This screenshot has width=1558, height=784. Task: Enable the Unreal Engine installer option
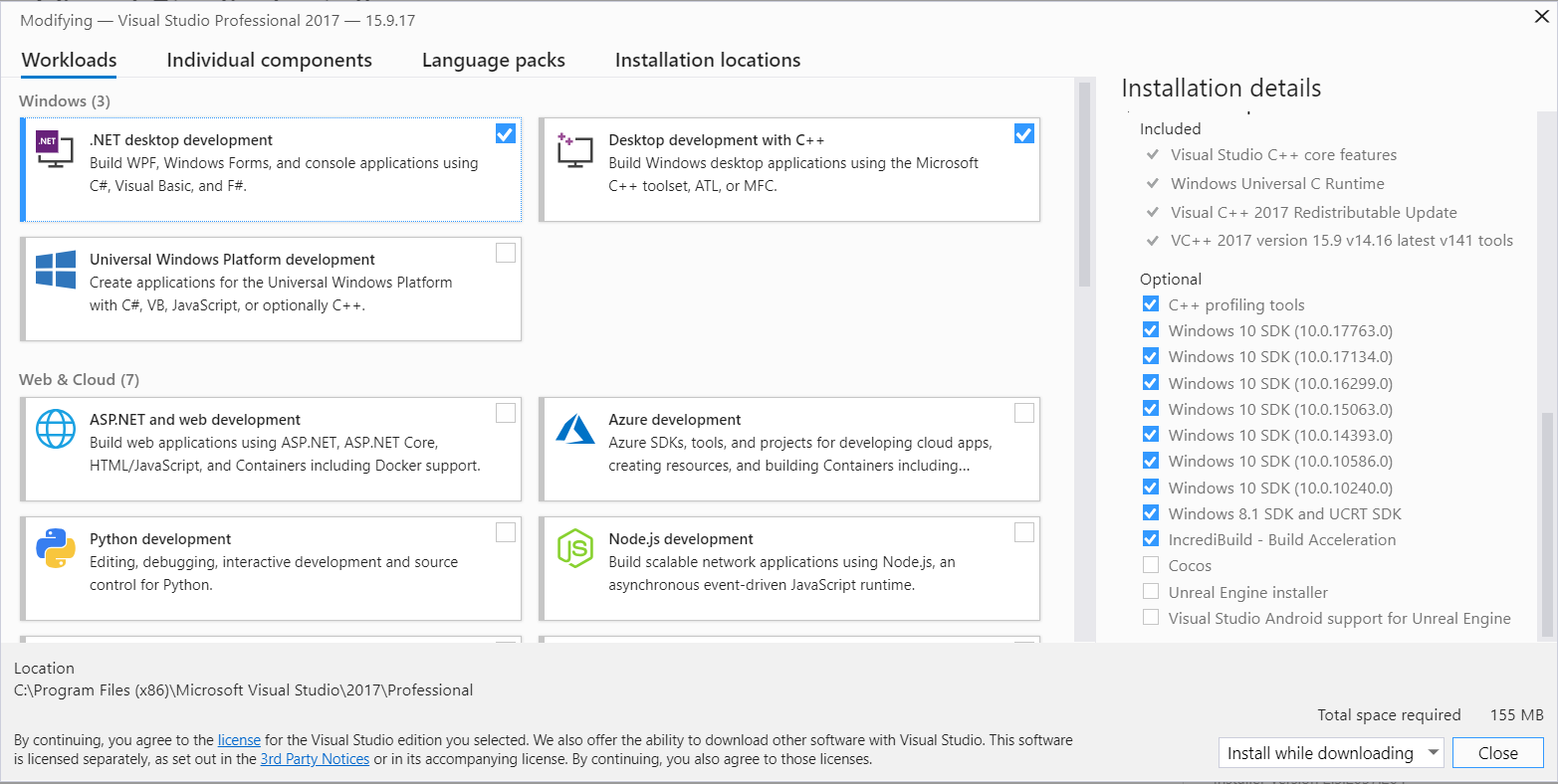point(1151,592)
